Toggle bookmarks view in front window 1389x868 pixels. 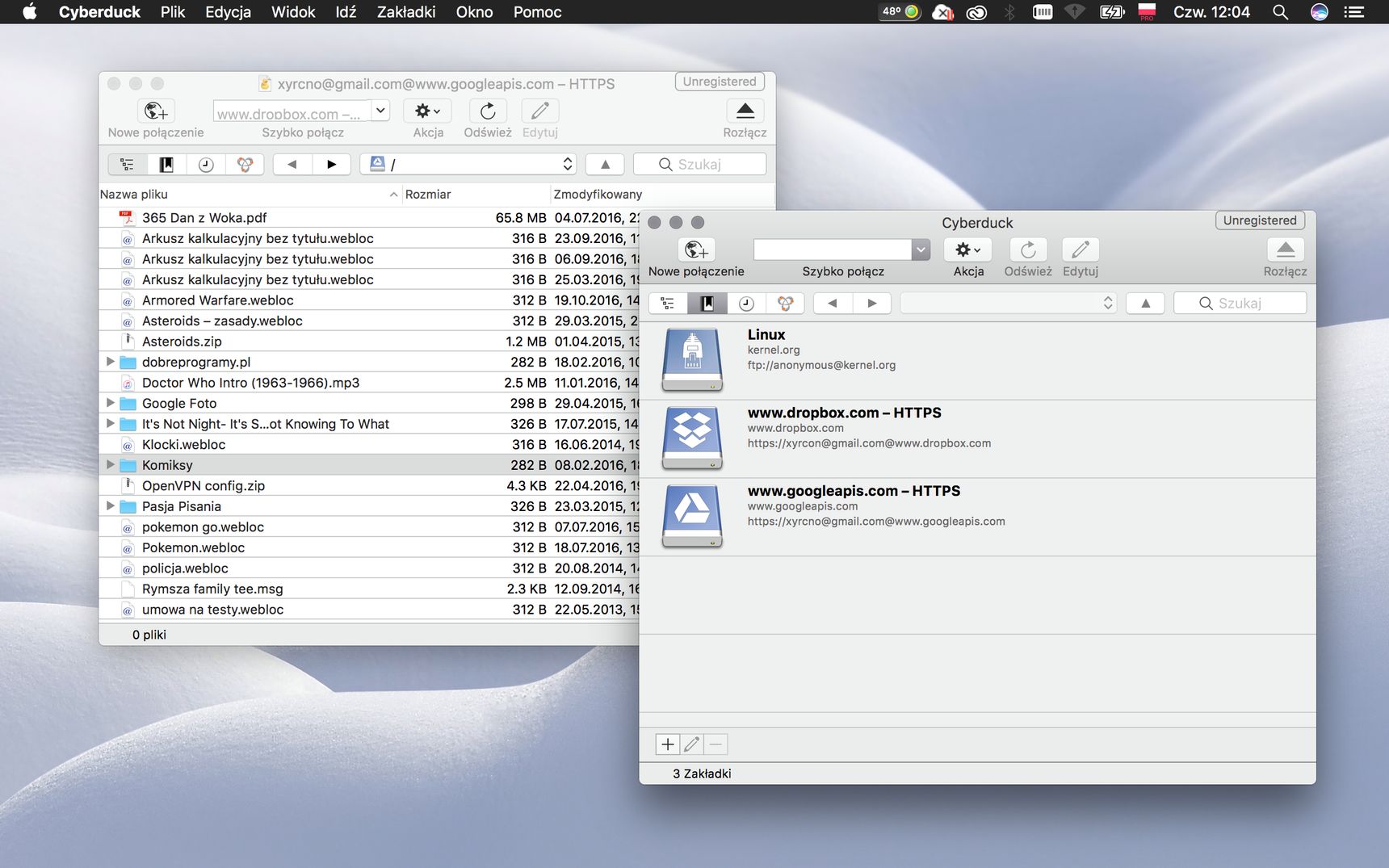point(707,303)
